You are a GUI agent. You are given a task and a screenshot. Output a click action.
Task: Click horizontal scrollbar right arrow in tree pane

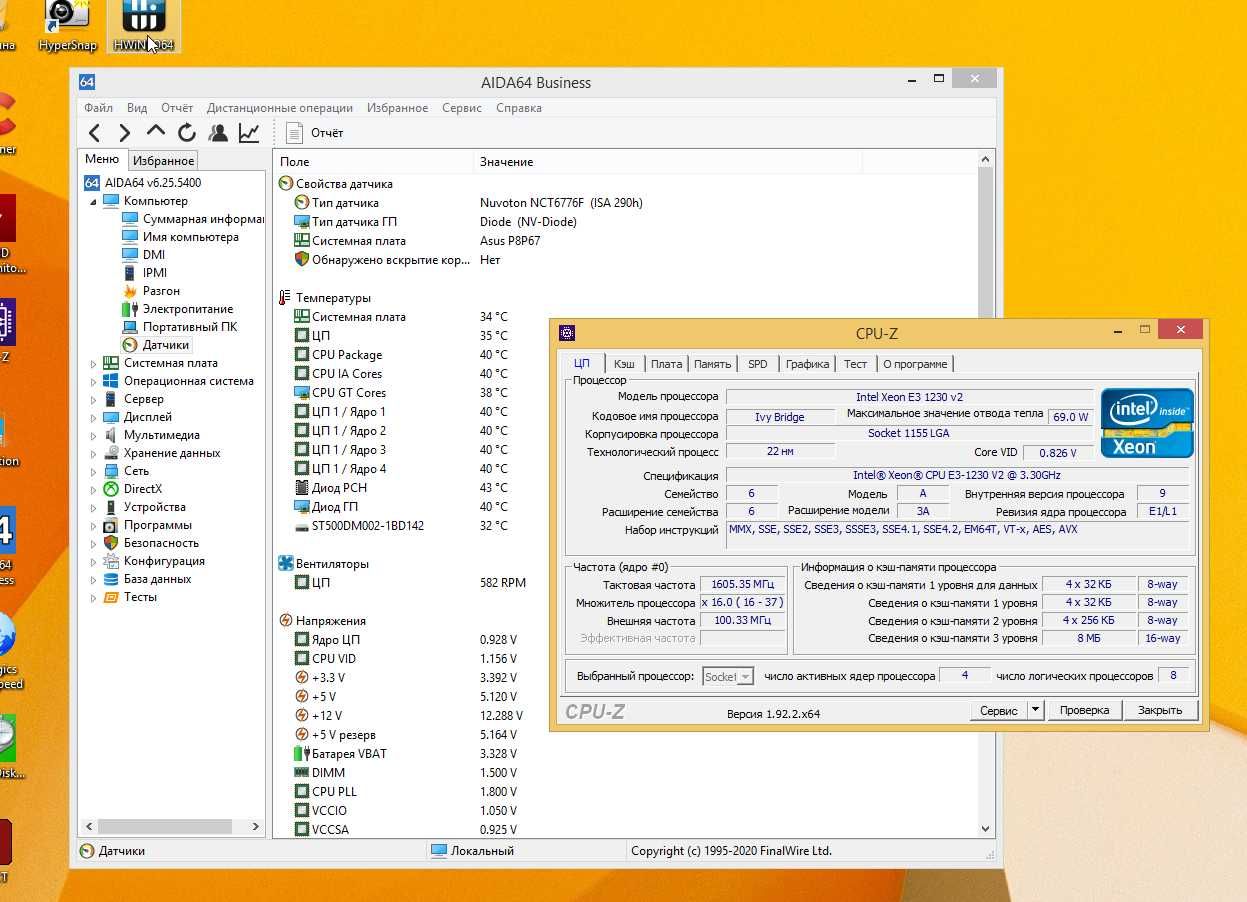(x=255, y=827)
